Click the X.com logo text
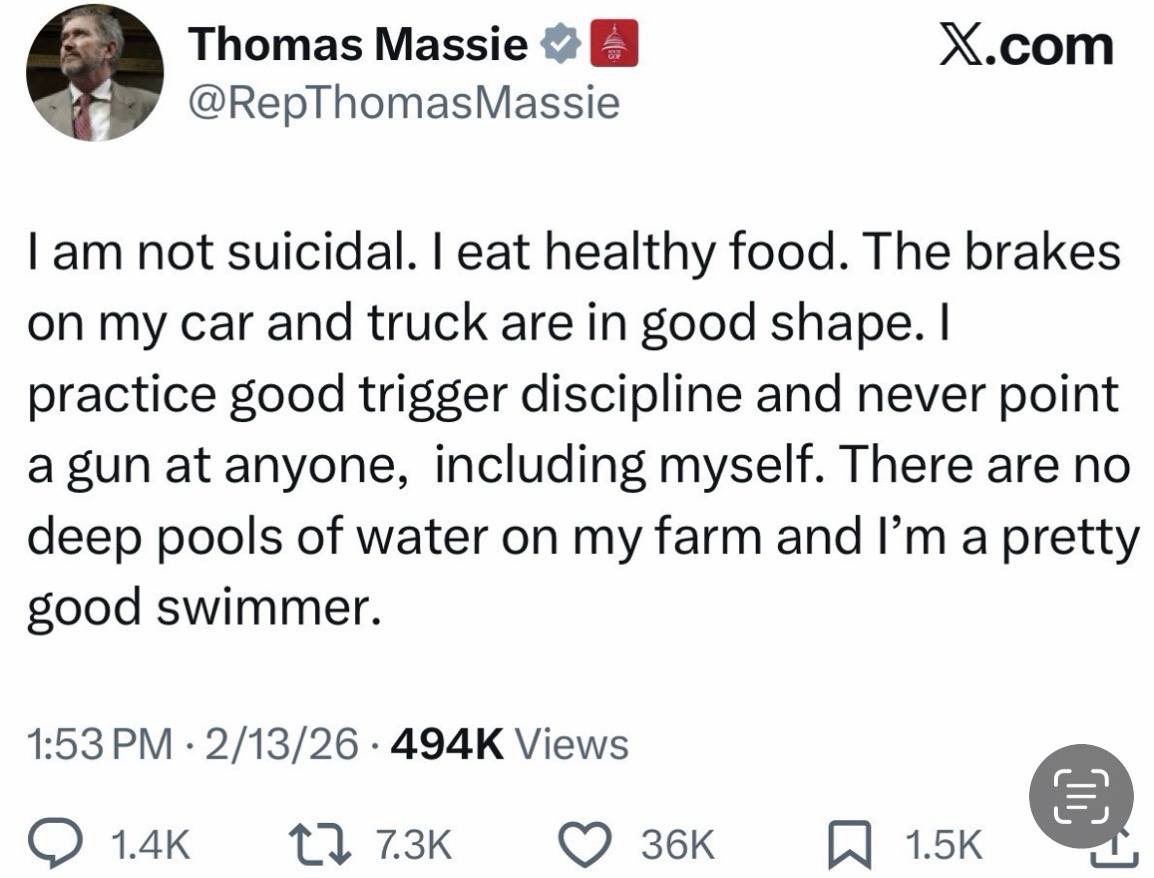The image size is (1154, 878). (x=1026, y=45)
